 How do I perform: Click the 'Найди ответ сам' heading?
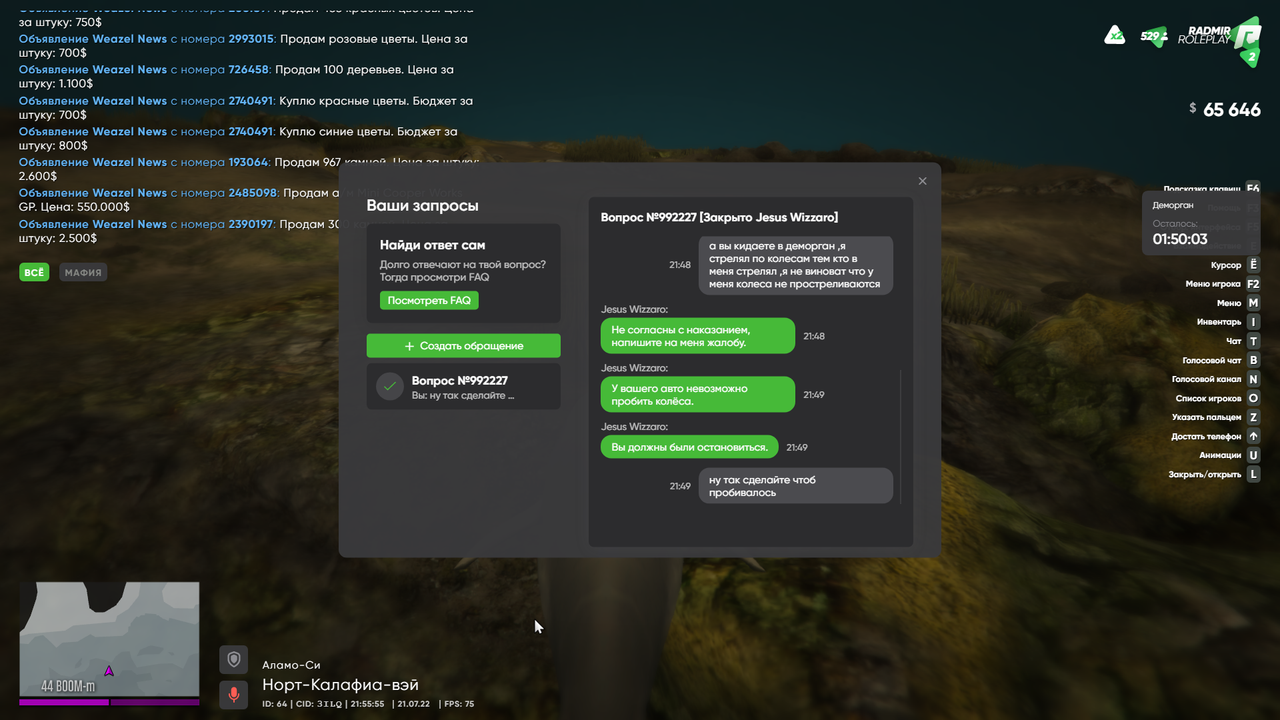point(433,245)
